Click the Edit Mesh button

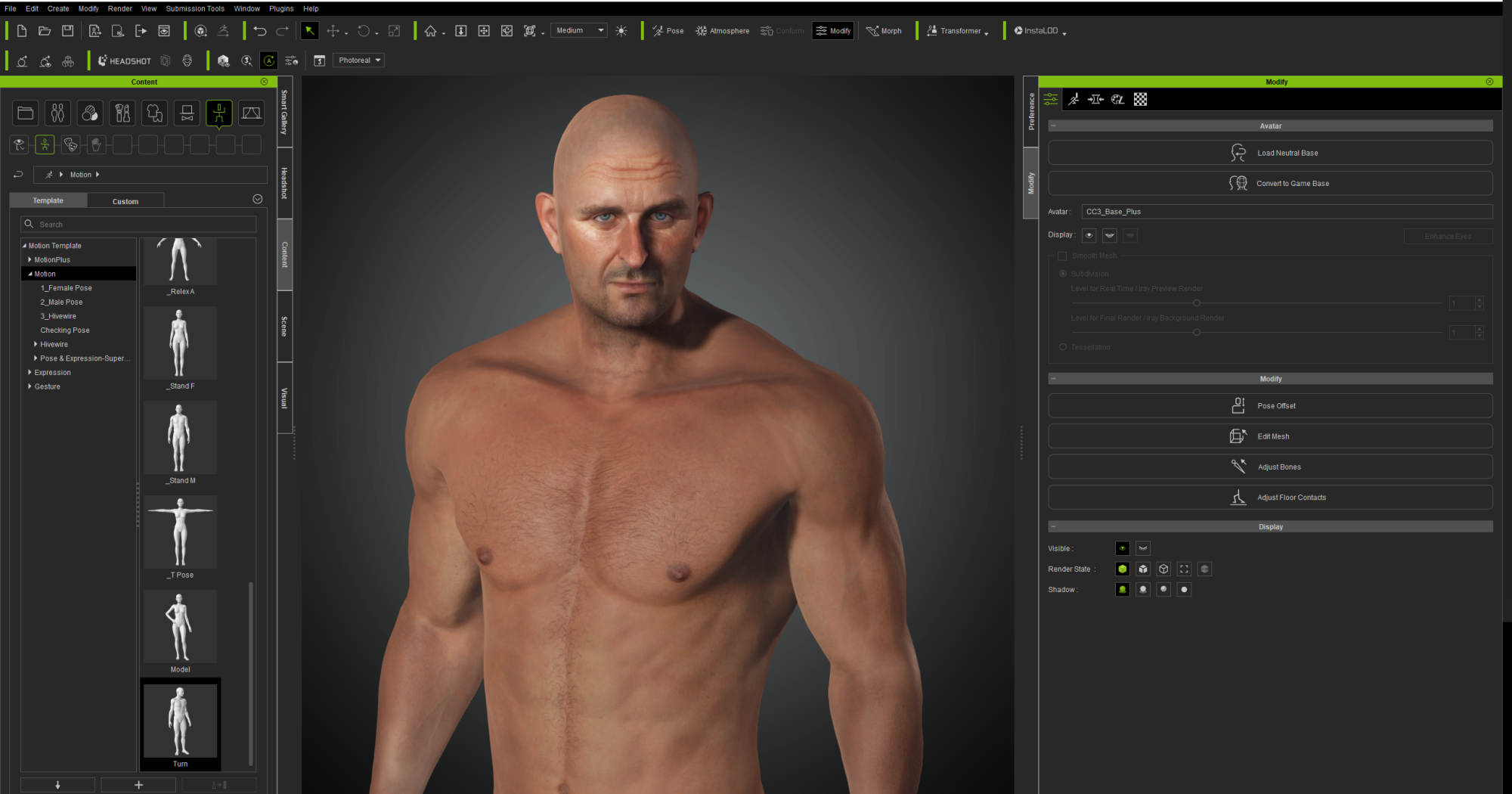click(1270, 436)
